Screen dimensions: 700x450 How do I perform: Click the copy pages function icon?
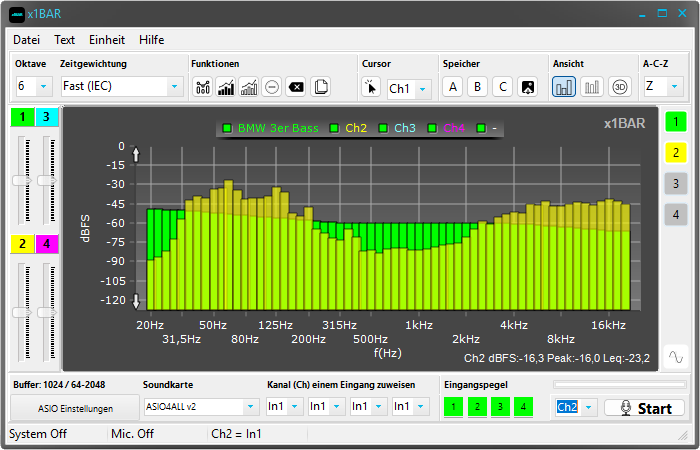320,87
